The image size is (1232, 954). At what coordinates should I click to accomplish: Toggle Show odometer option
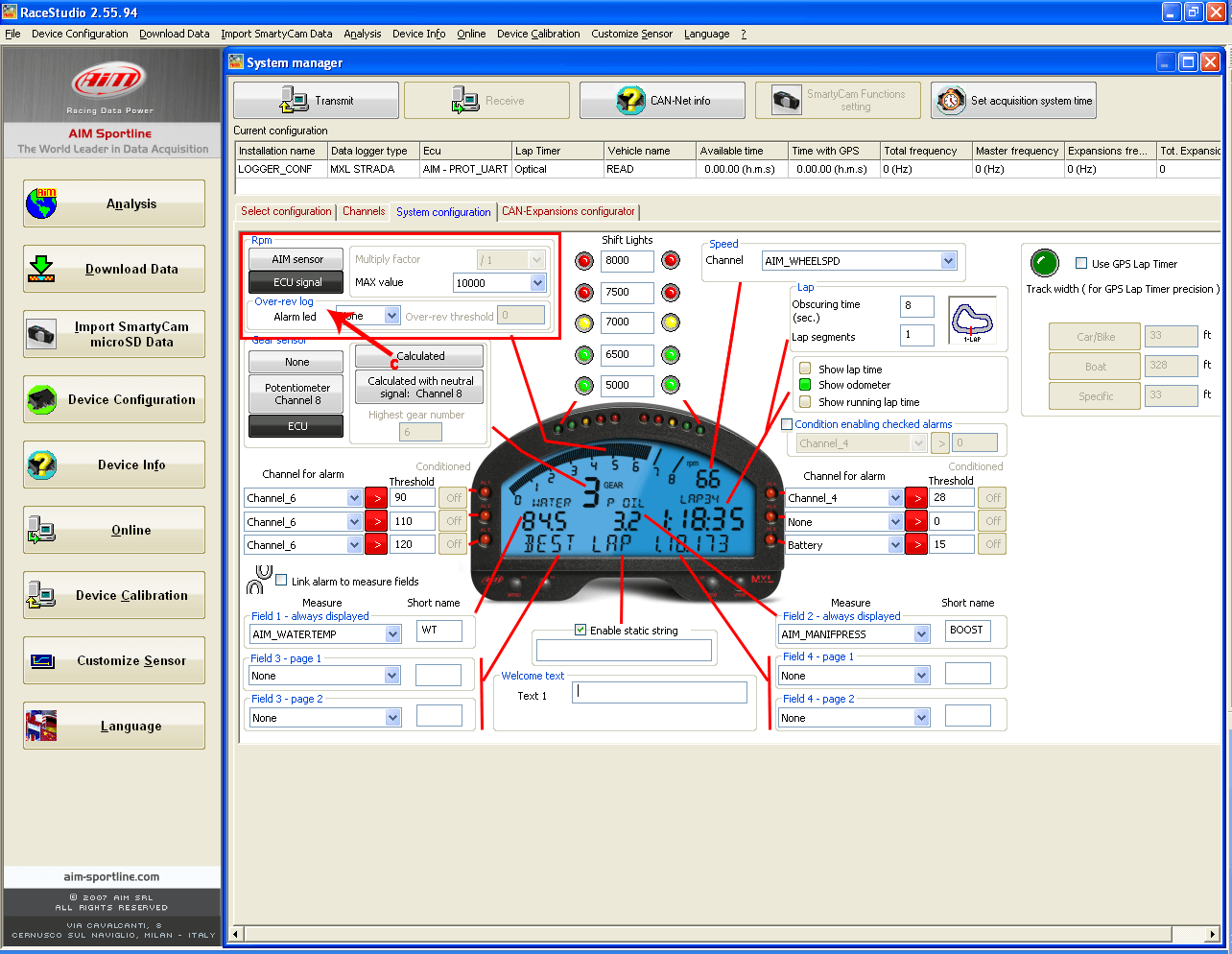point(805,385)
